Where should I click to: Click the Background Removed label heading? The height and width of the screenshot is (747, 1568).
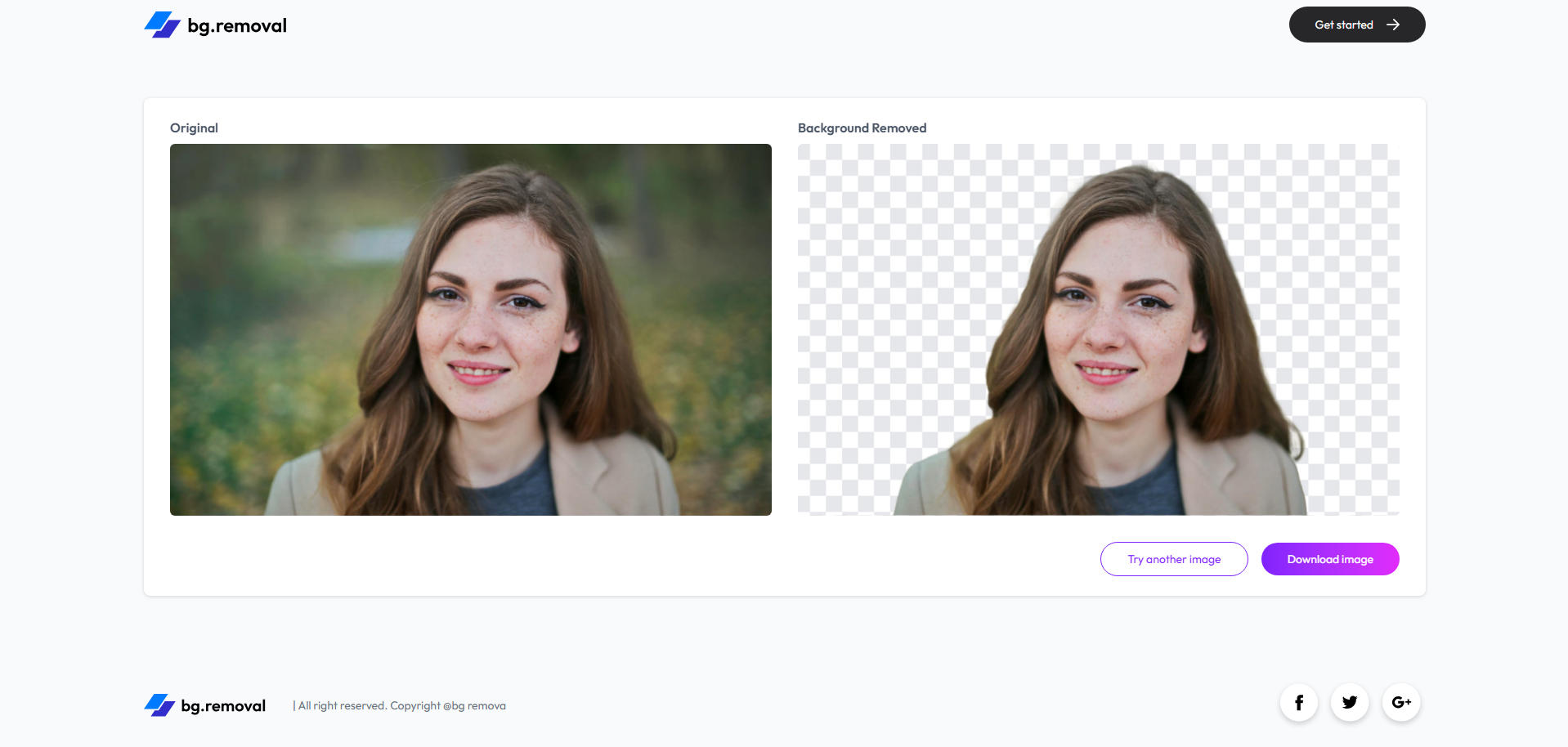pyautogui.click(x=862, y=128)
